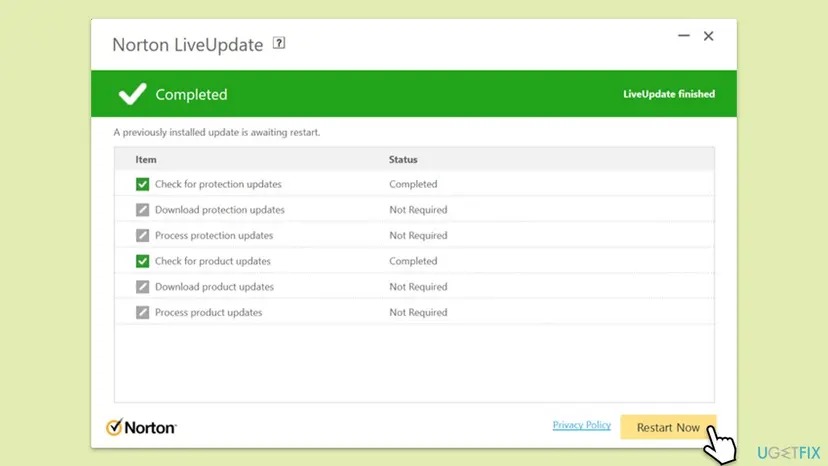Toggle Download product updates checkbox
Screen dimensions: 828x466
[142, 286]
